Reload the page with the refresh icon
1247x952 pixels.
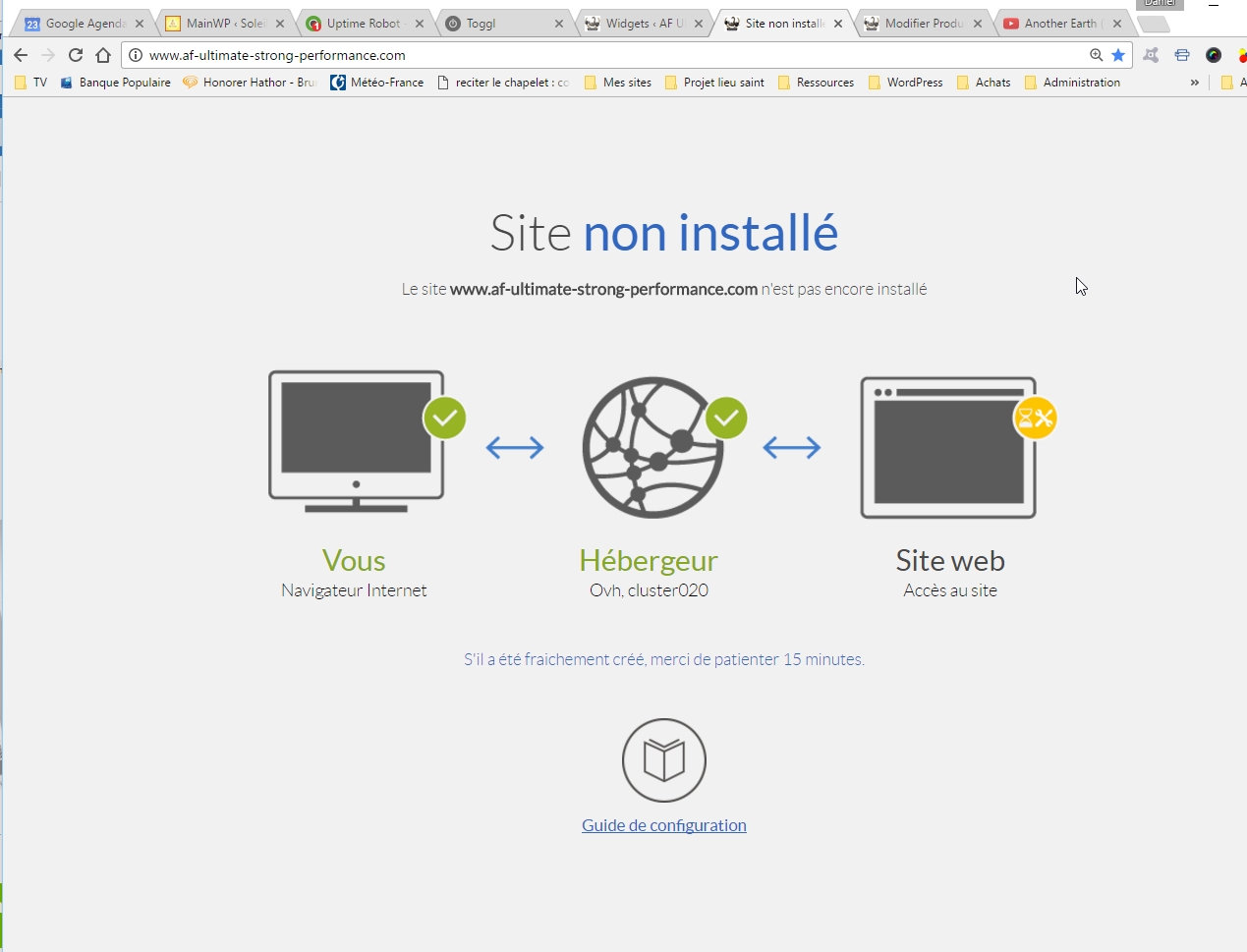pos(76,55)
